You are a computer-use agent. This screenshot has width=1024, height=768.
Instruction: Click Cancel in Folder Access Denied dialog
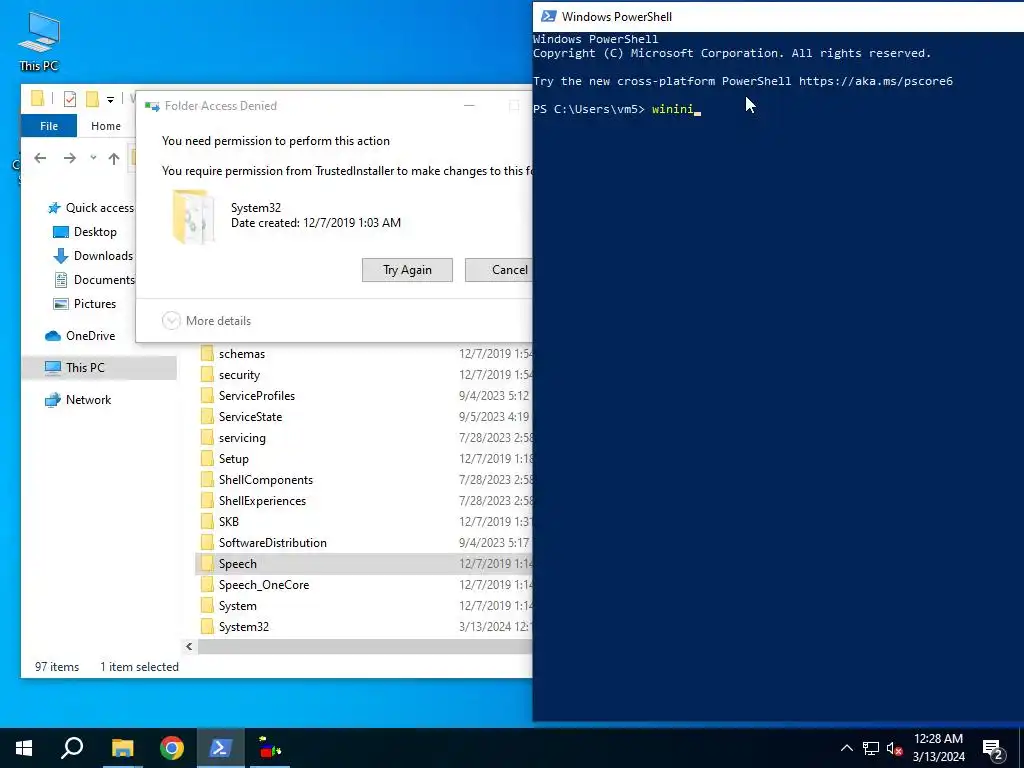pyautogui.click(x=499, y=270)
